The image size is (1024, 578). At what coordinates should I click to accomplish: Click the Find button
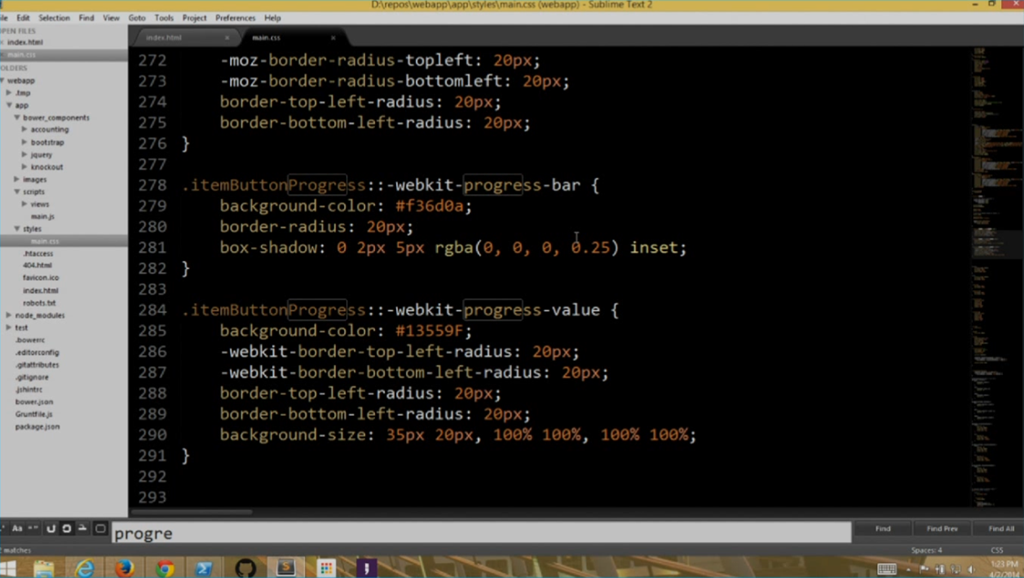[x=882, y=528]
